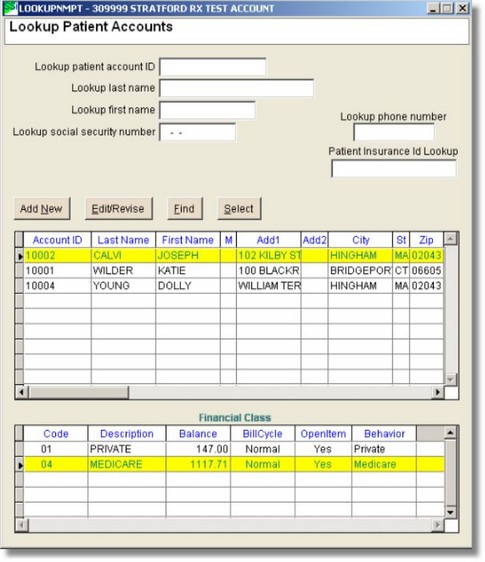Click the application icon in title bar
The height and width of the screenshot is (562, 485).
coord(10,8)
